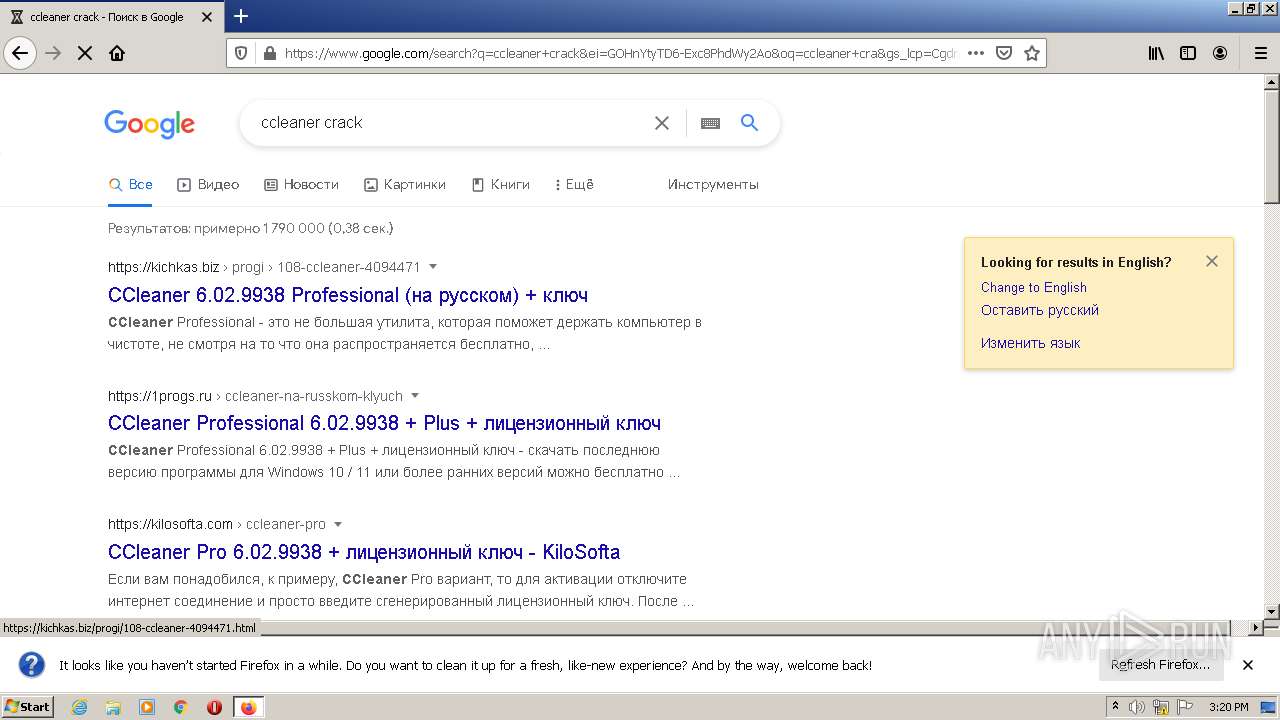1280x720 pixels.
Task: Open Firefox hamburger menu
Action: (1260, 53)
